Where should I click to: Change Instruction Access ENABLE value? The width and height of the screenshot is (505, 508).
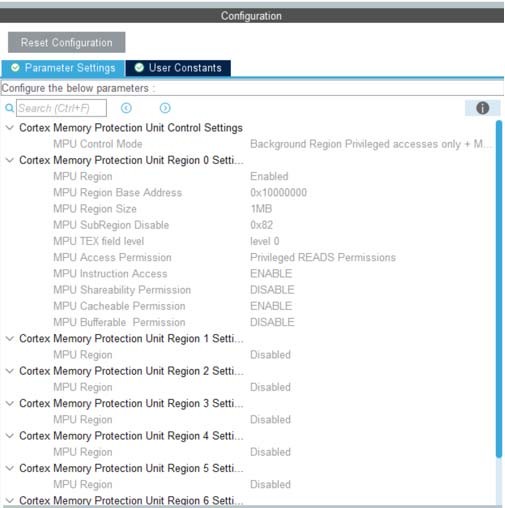tap(271, 273)
